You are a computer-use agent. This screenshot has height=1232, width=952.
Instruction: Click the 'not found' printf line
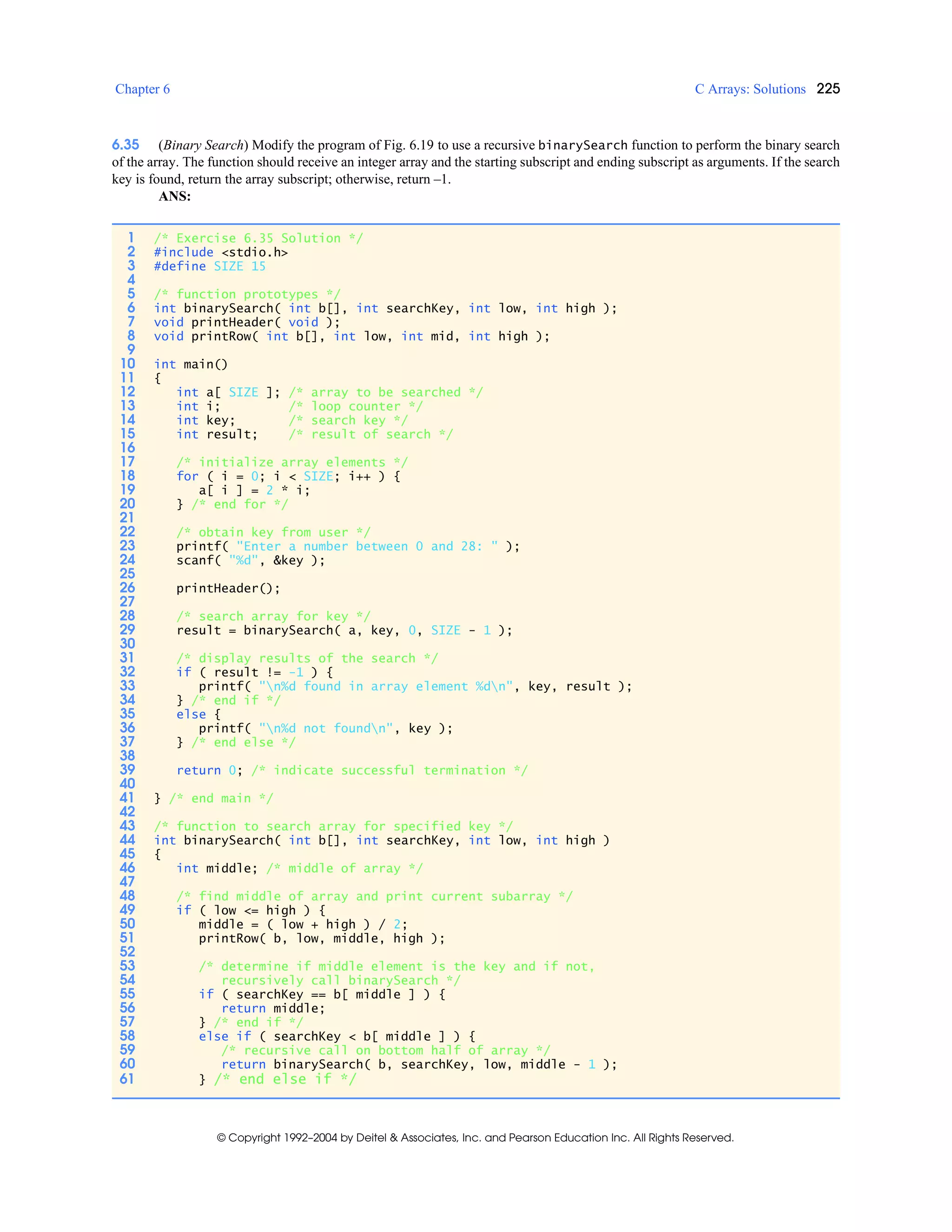point(325,728)
